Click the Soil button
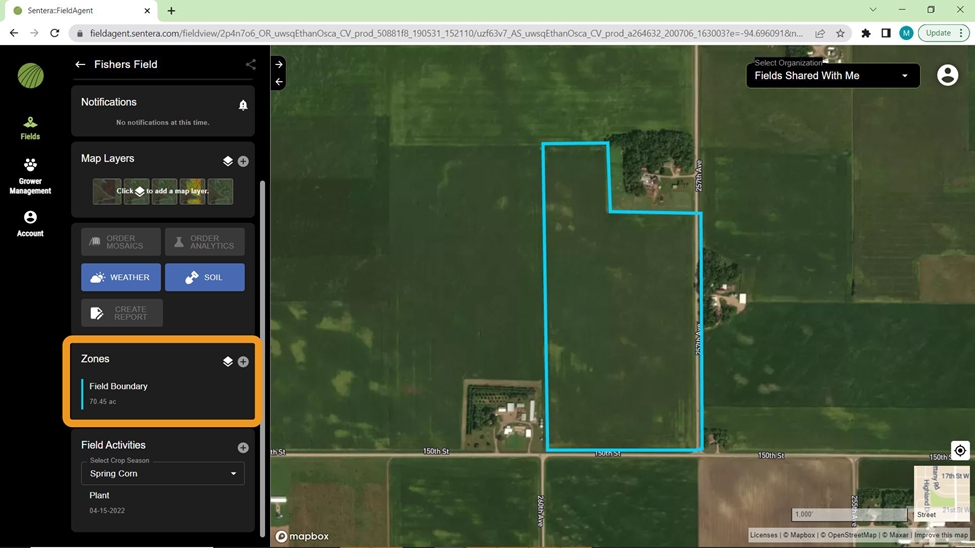The height and width of the screenshot is (548, 975). [204, 277]
